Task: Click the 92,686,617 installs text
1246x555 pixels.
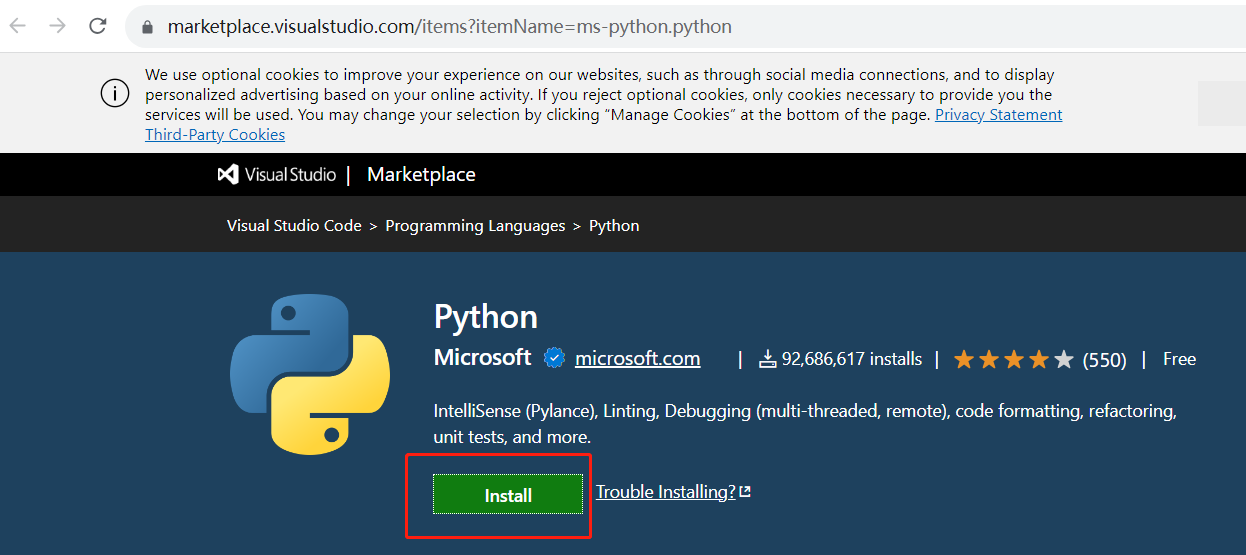Action: [852, 358]
